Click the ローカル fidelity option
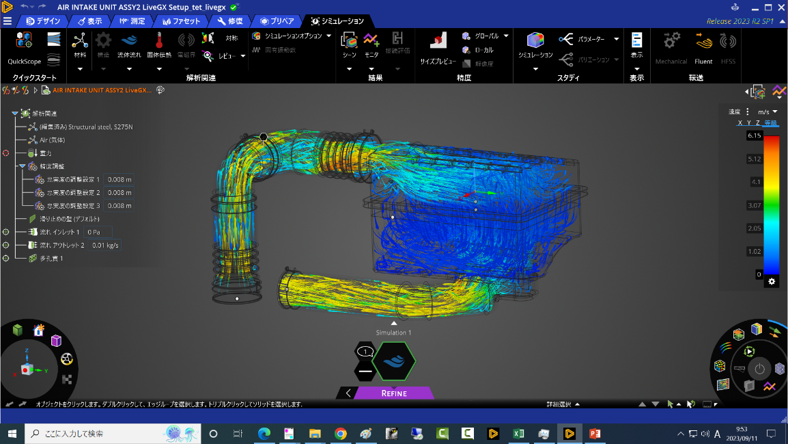The width and height of the screenshot is (788, 444). coord(478,50)
